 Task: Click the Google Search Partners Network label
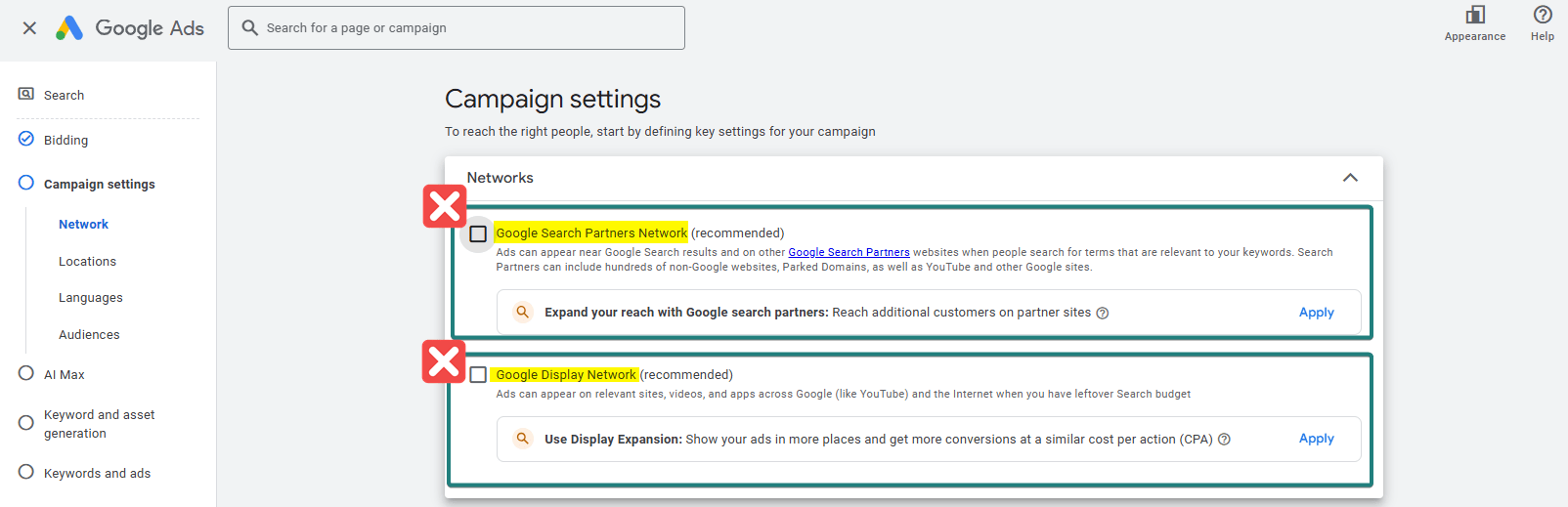[591, 232]
